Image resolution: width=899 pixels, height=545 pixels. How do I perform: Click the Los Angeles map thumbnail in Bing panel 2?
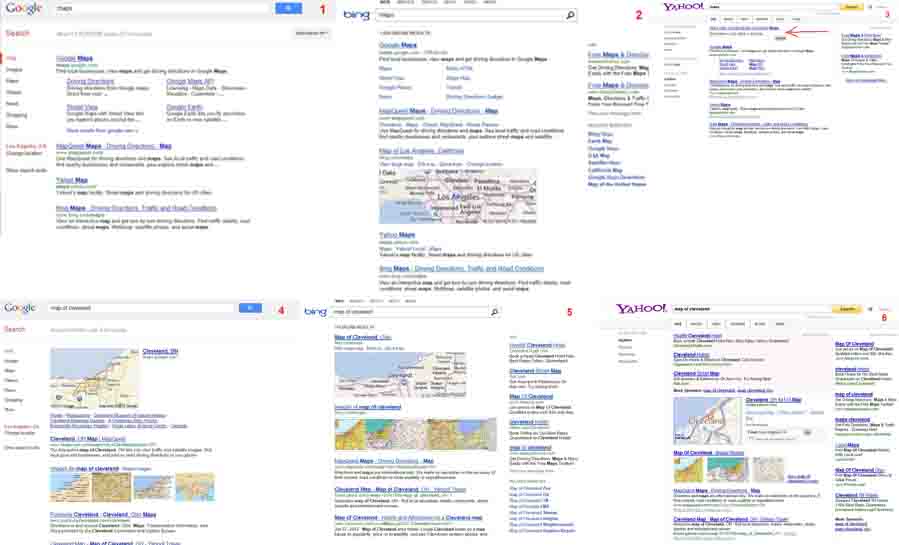click(x=458, y=195)
